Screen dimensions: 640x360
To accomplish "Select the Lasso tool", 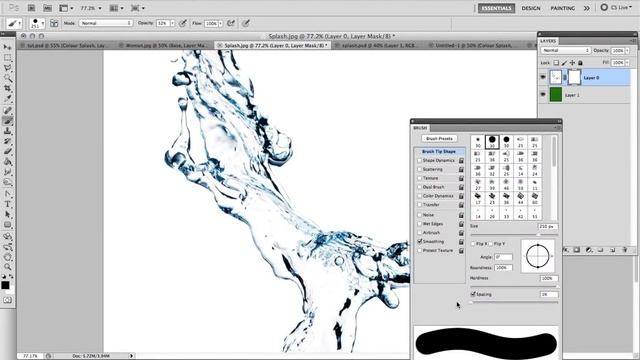I will (7, 68).
